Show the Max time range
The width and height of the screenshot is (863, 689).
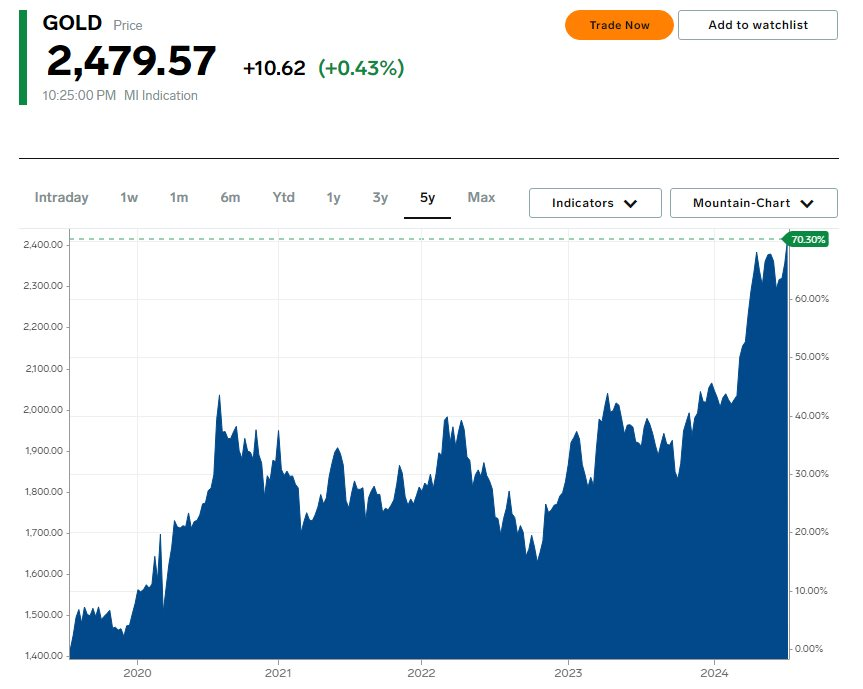(x=481, y=198)
